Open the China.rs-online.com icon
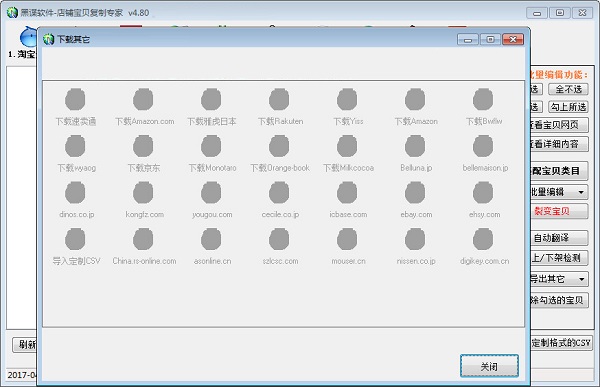Screen dimensions: 600x387 (x=143, y=239)
